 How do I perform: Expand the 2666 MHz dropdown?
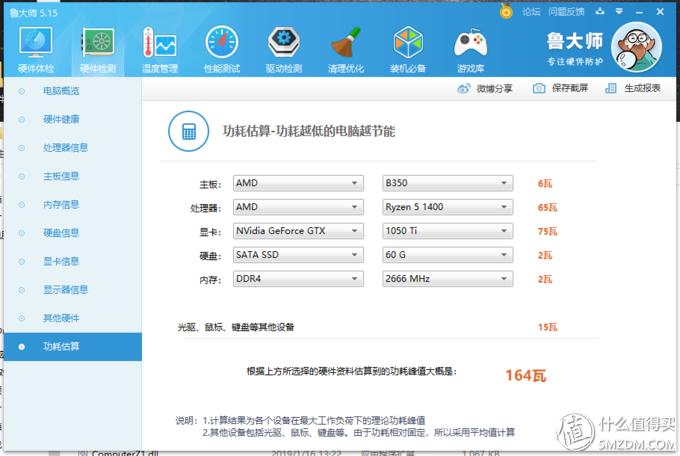(x=448, y=279)
